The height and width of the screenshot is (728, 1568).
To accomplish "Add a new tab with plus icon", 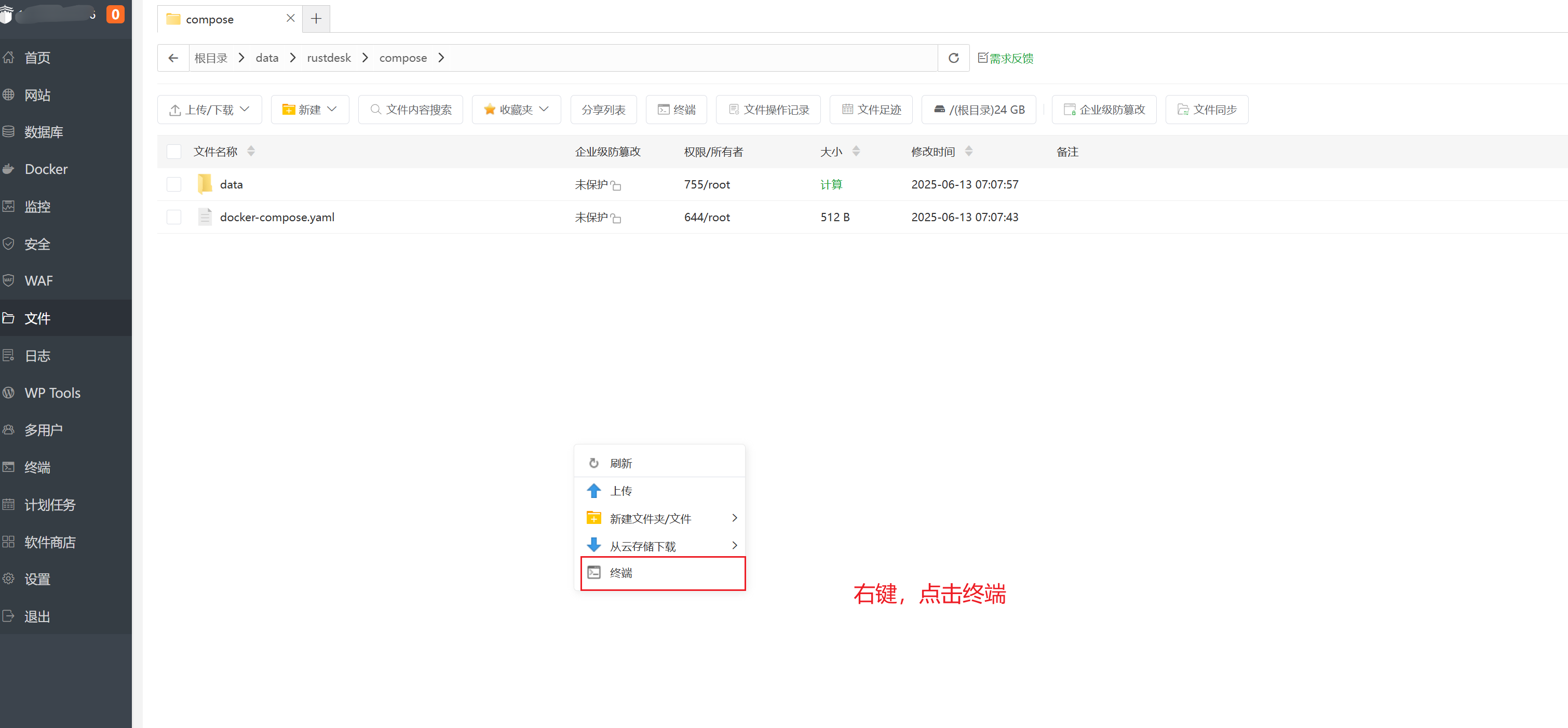I will coord(316,19).
